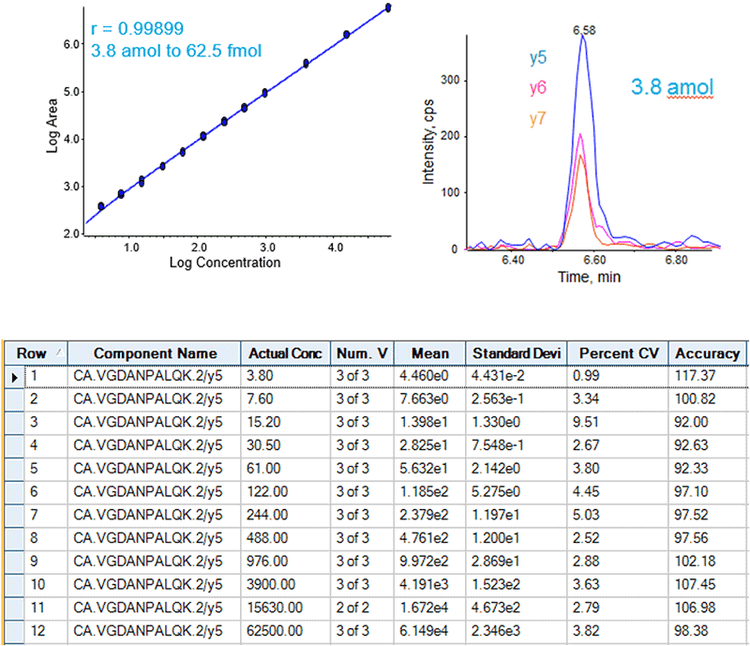The width and height of the screenshot is (750, 646).
Task: Sort table by Component Name column
Action: (x=154, y=353)
